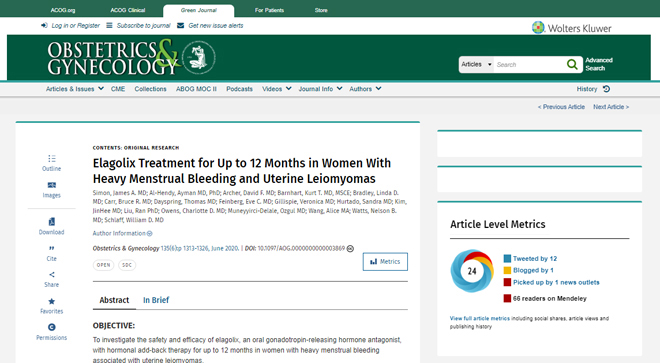Switch to the Store tab
Viewport: 660px width, 363px height.
pyautogui.click(x=321, y=10)
